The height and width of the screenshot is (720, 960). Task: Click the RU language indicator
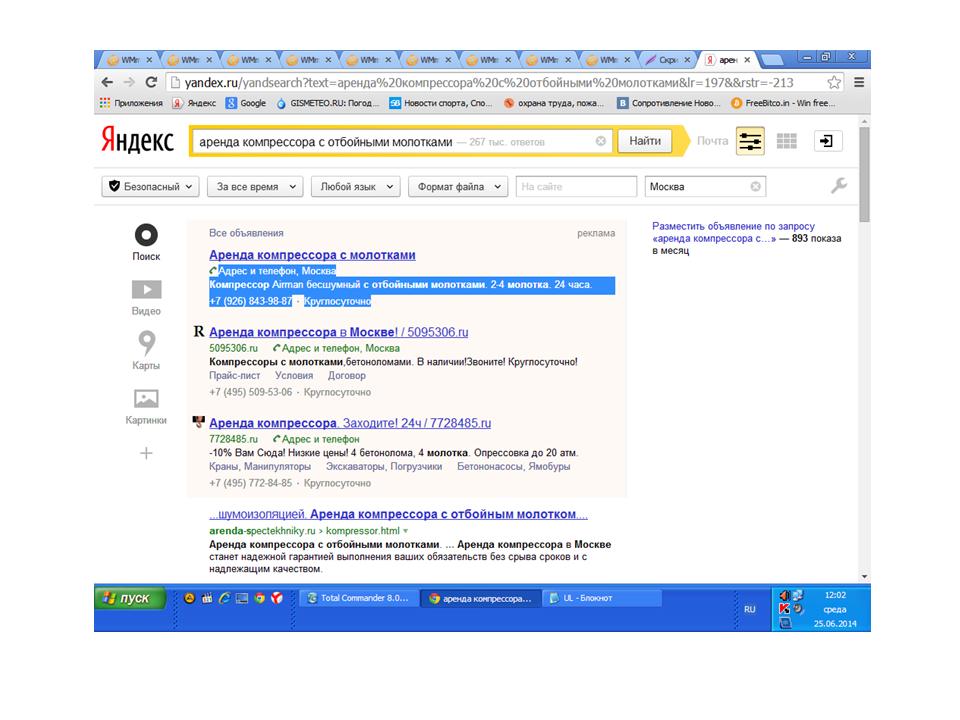click(749, 609)
